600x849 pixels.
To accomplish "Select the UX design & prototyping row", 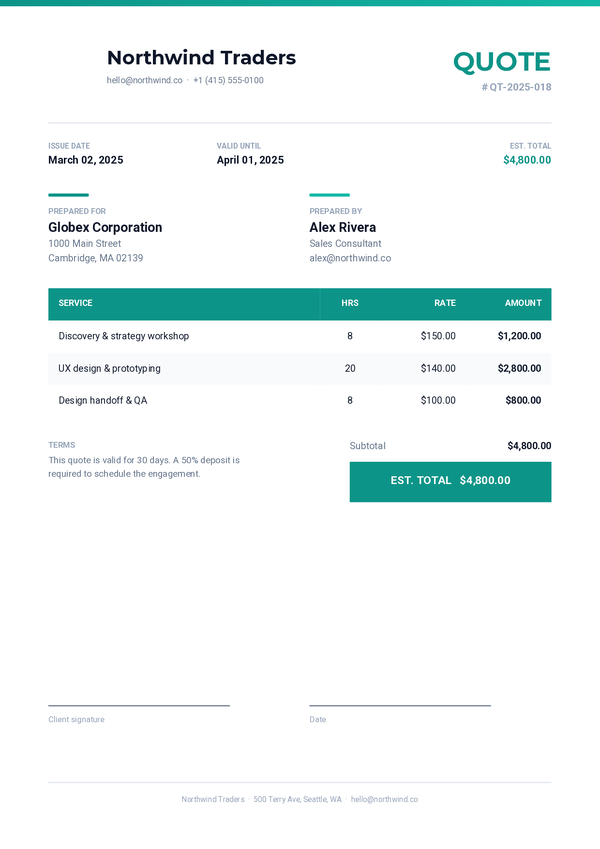I will (299, 368).
